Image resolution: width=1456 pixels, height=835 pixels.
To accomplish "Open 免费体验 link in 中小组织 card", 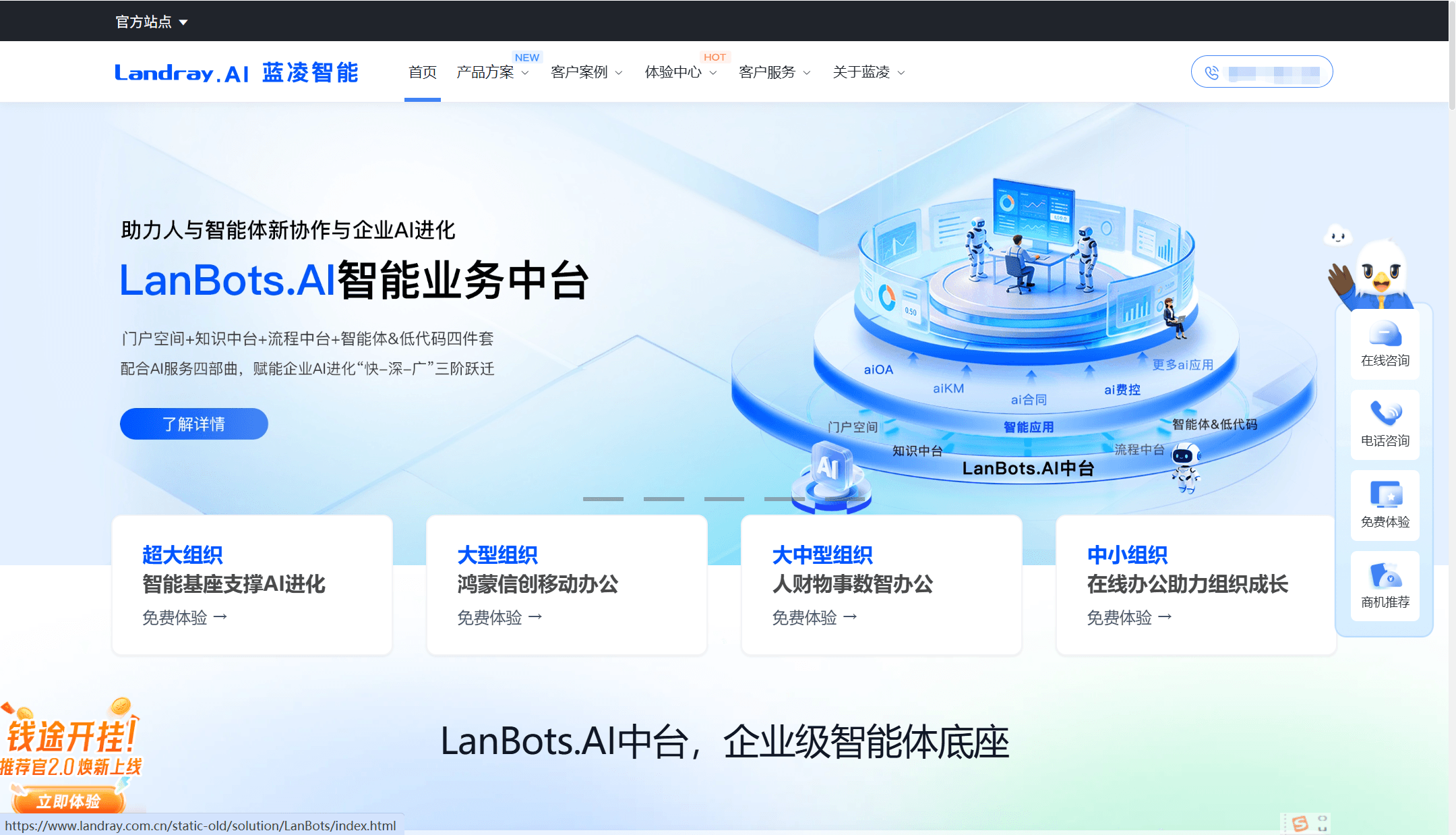I will (x=1129, y=617).
